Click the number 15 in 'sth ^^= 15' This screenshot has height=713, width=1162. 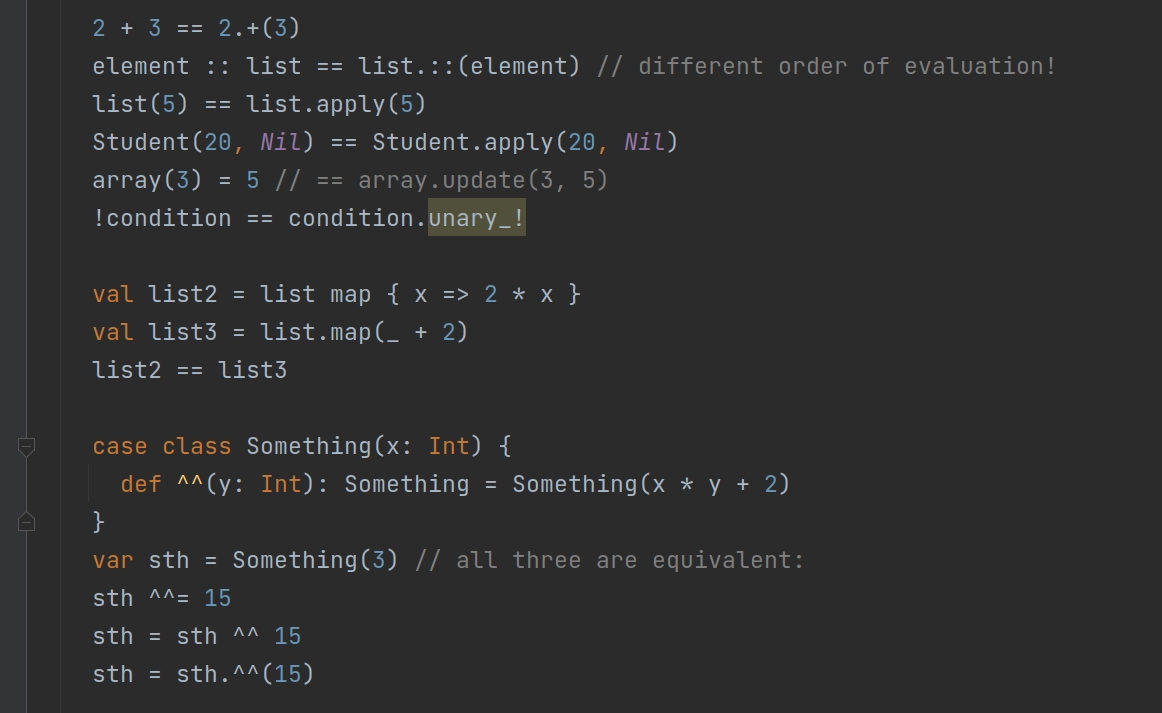pos(217,598)
